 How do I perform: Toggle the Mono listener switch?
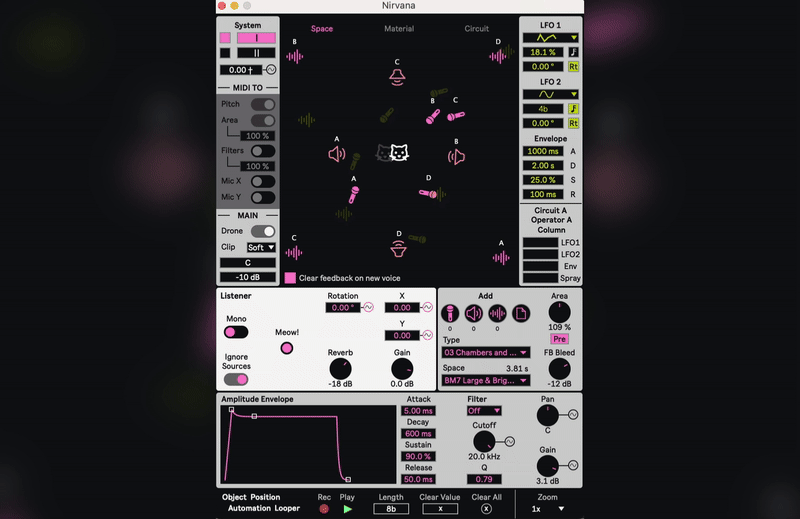tap(236, 332)
